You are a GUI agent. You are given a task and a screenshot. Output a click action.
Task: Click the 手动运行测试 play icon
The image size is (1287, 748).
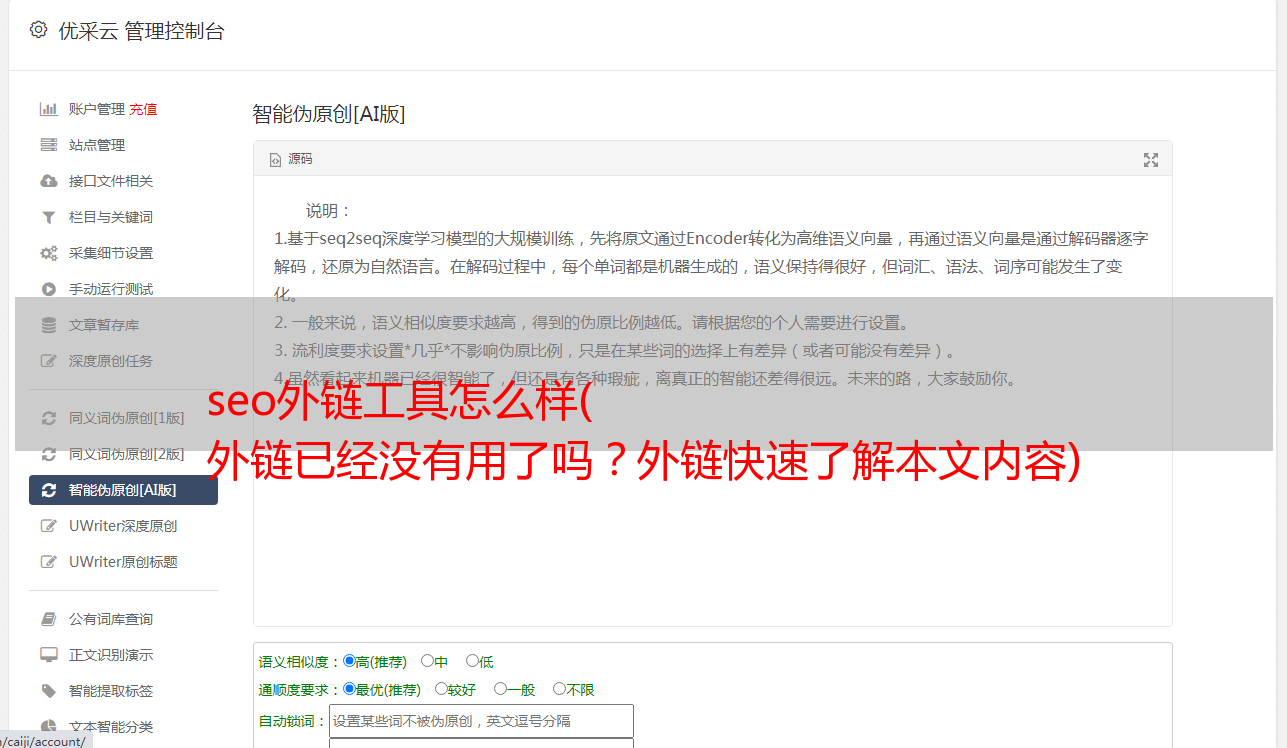(x=48, y=289)
